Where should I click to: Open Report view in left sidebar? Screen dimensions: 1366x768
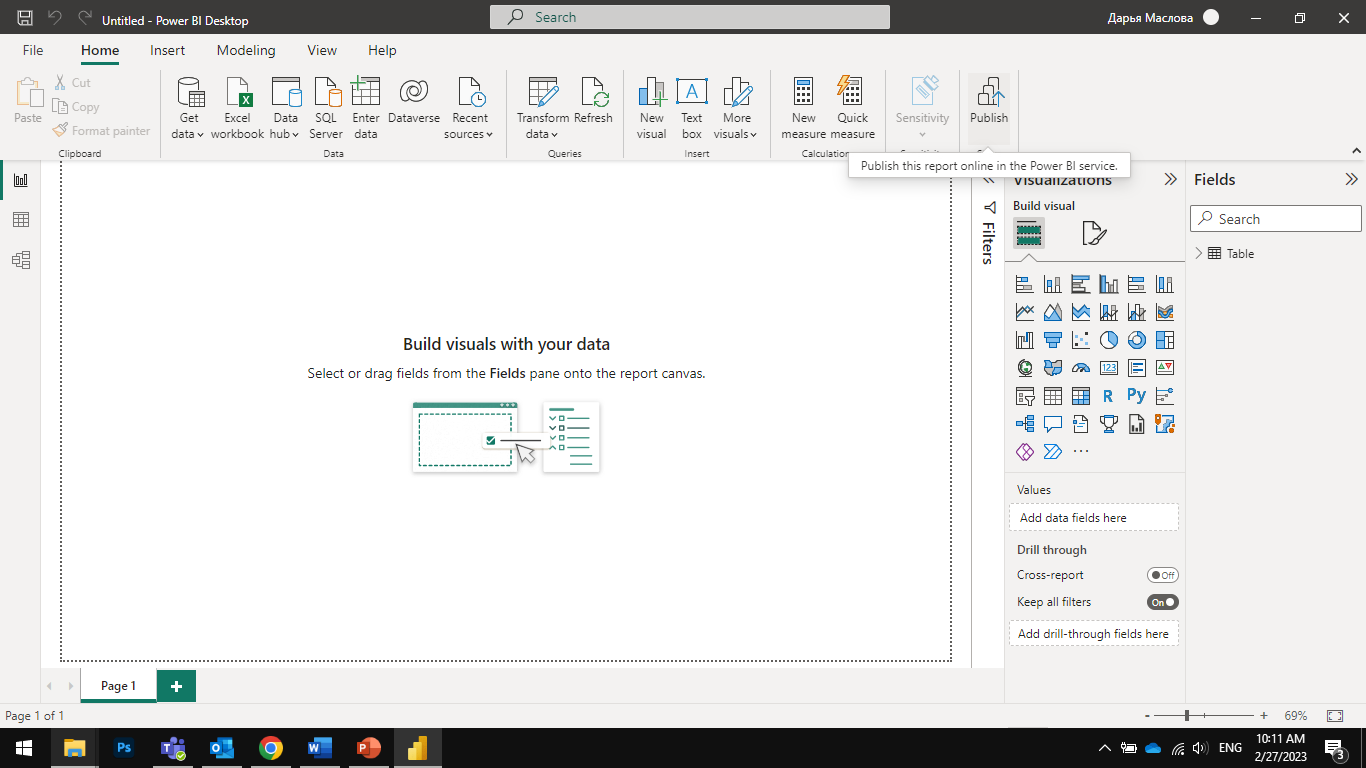pyautogui.click(x=20, y=180)
